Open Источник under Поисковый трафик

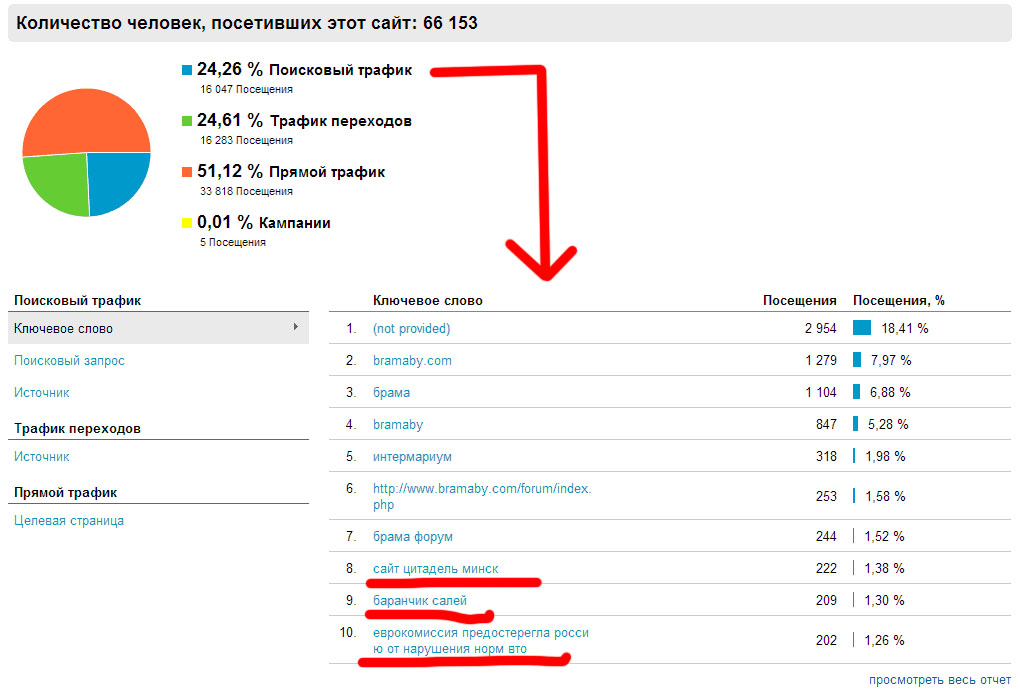(x=42, y=392)
